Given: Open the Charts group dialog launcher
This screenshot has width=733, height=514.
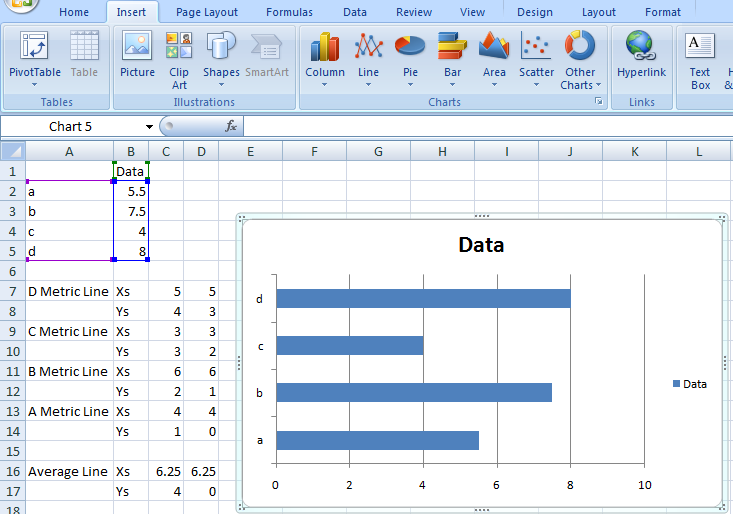Looking at the screenshot, I should pyautogui.click(x=599, y=102).
